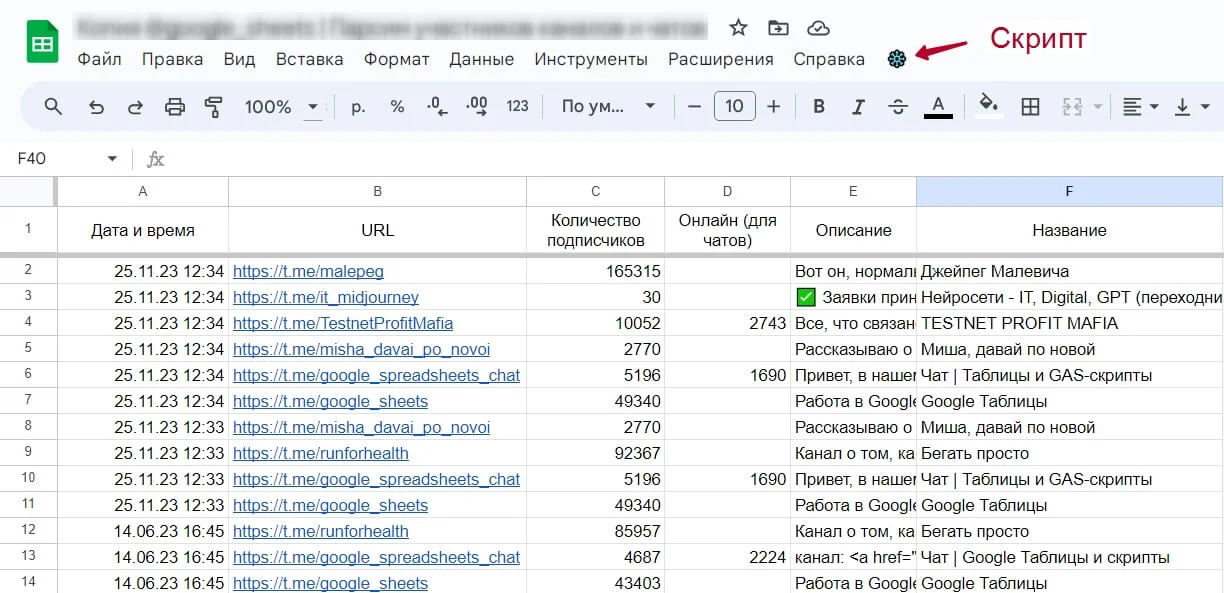Open the name box dropdown arrow
This screenshot has width=1224, height=593.
click(x=112, y=159)
